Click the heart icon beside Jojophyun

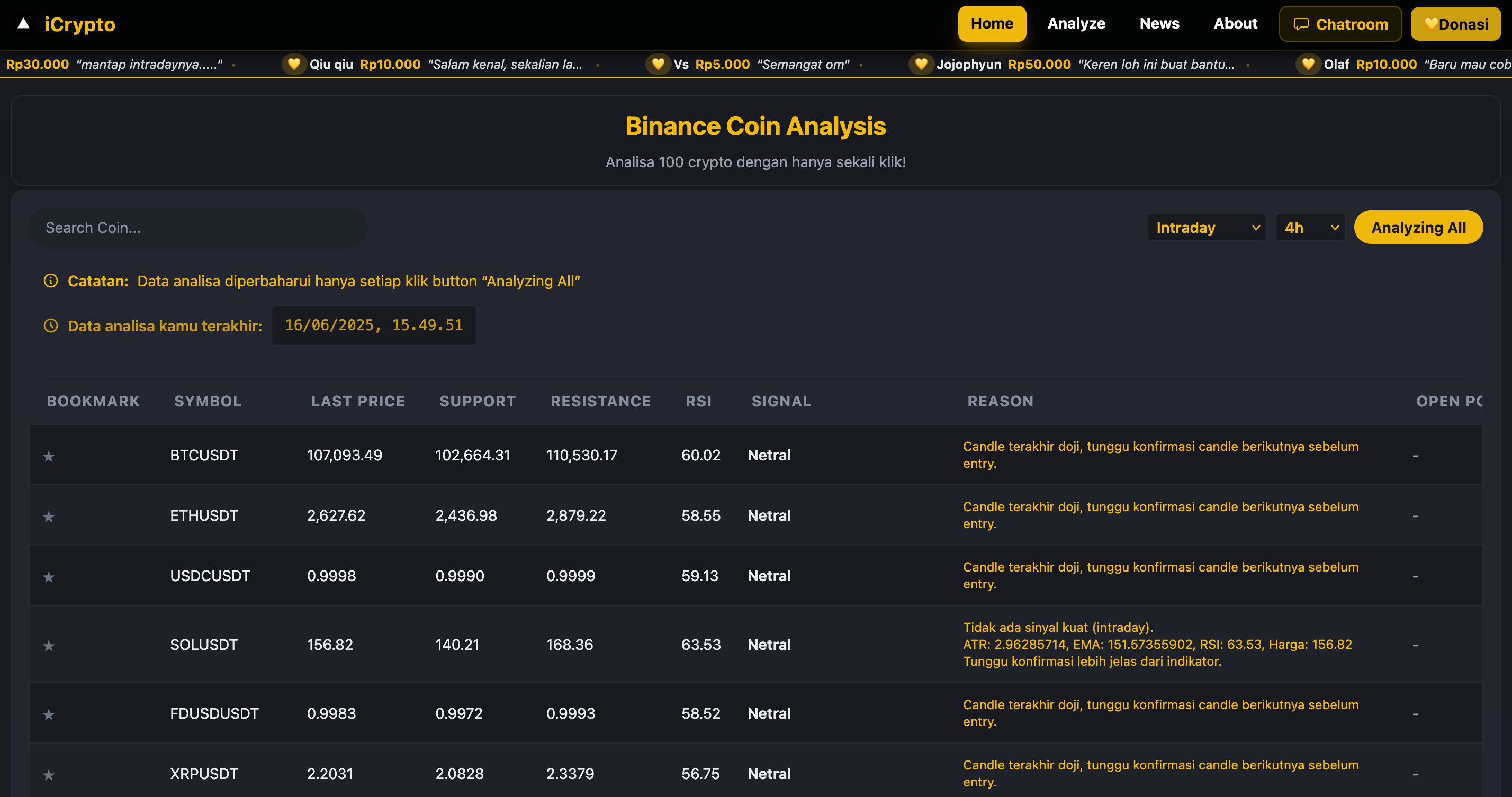coord(921,64)
